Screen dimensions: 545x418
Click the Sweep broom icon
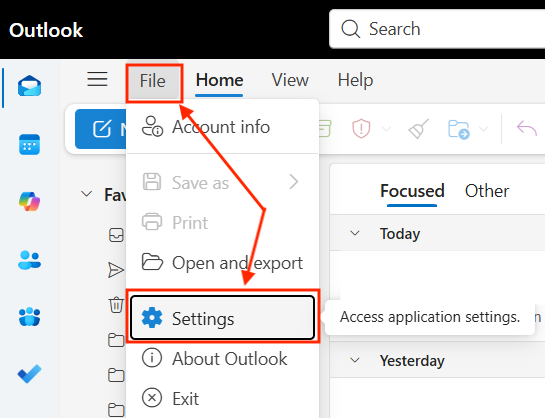(x=418, y=128)
